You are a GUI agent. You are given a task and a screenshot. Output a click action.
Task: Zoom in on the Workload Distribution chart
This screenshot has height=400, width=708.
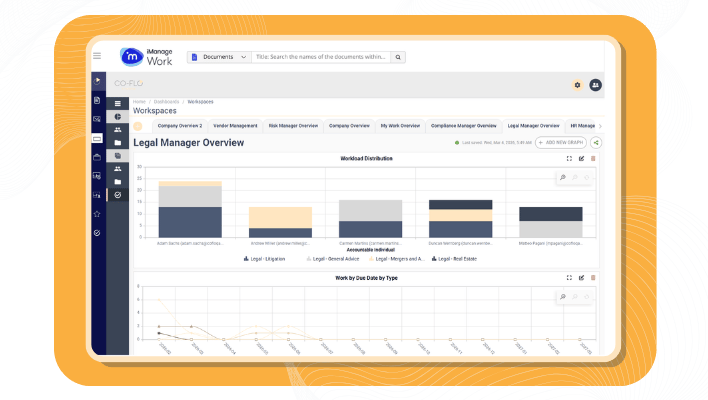(563, 177)
